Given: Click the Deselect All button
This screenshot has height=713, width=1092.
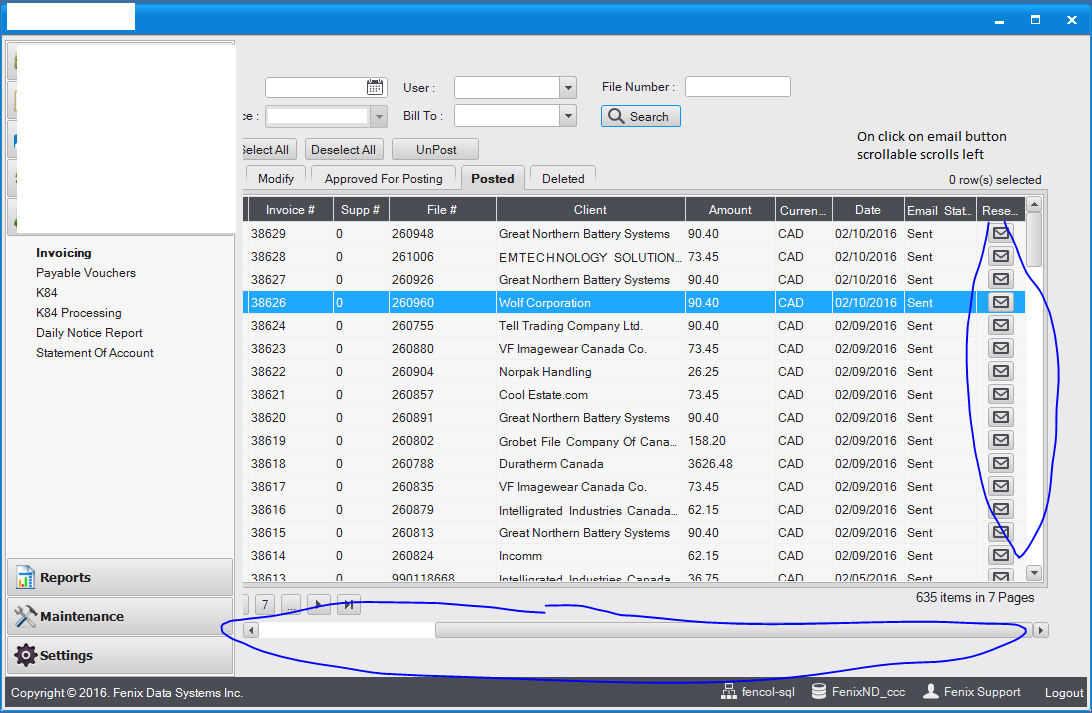Looking at the screenshot, I should 343,149.
